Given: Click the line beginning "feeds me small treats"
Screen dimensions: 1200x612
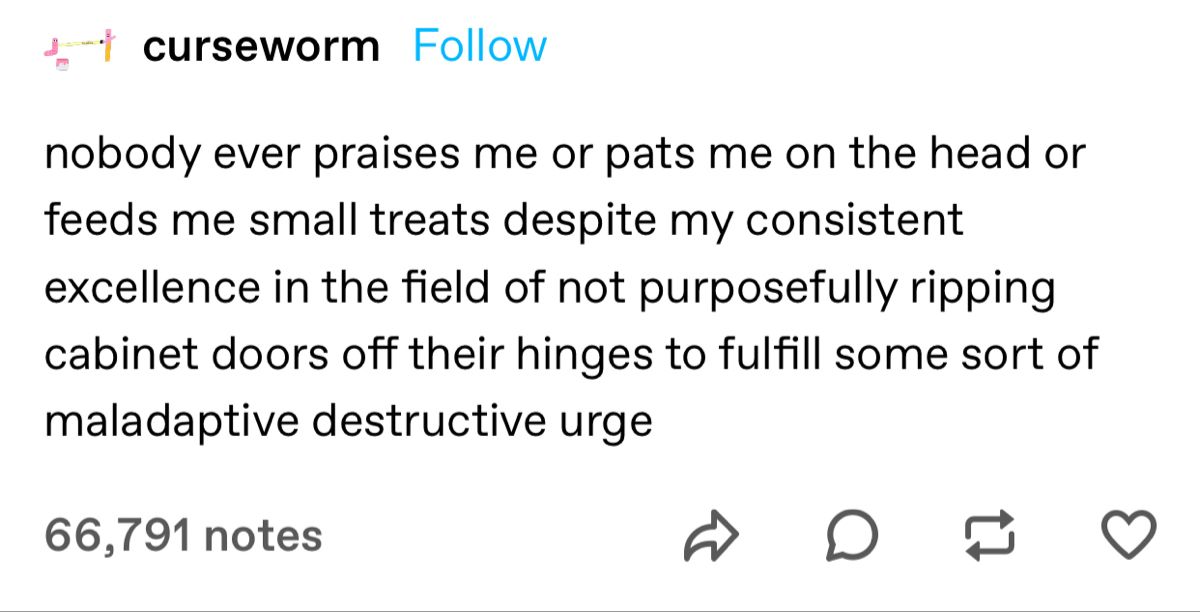Looking at the screenshot, I should click(x=504, y=221).
